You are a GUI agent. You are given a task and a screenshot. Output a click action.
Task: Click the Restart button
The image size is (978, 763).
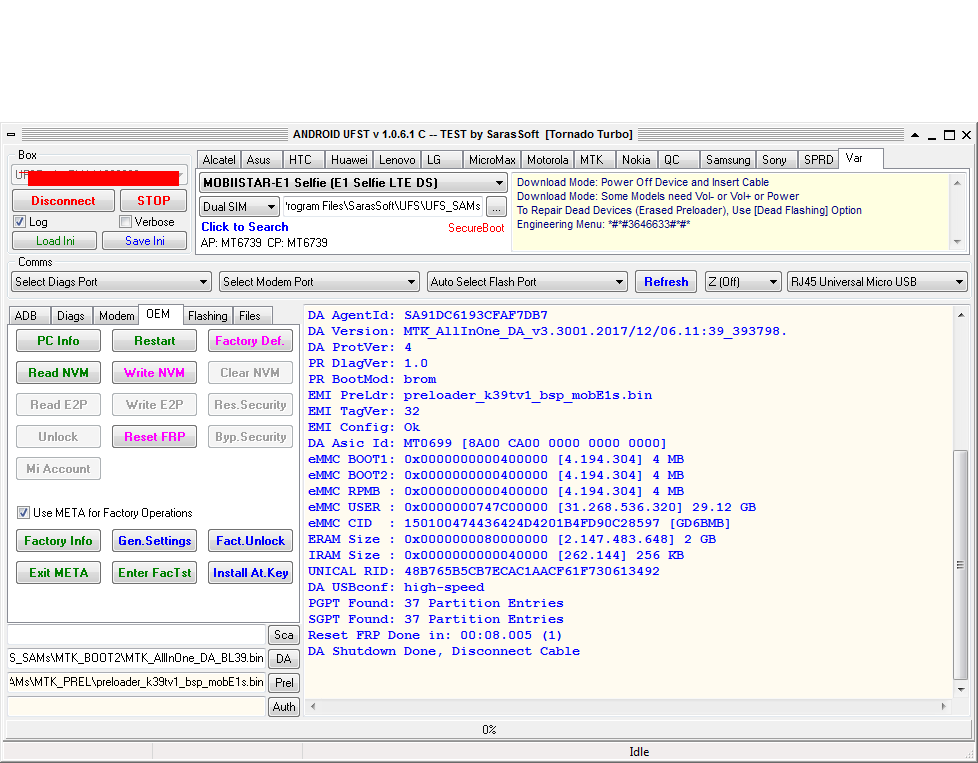click(x=154, y=341)
